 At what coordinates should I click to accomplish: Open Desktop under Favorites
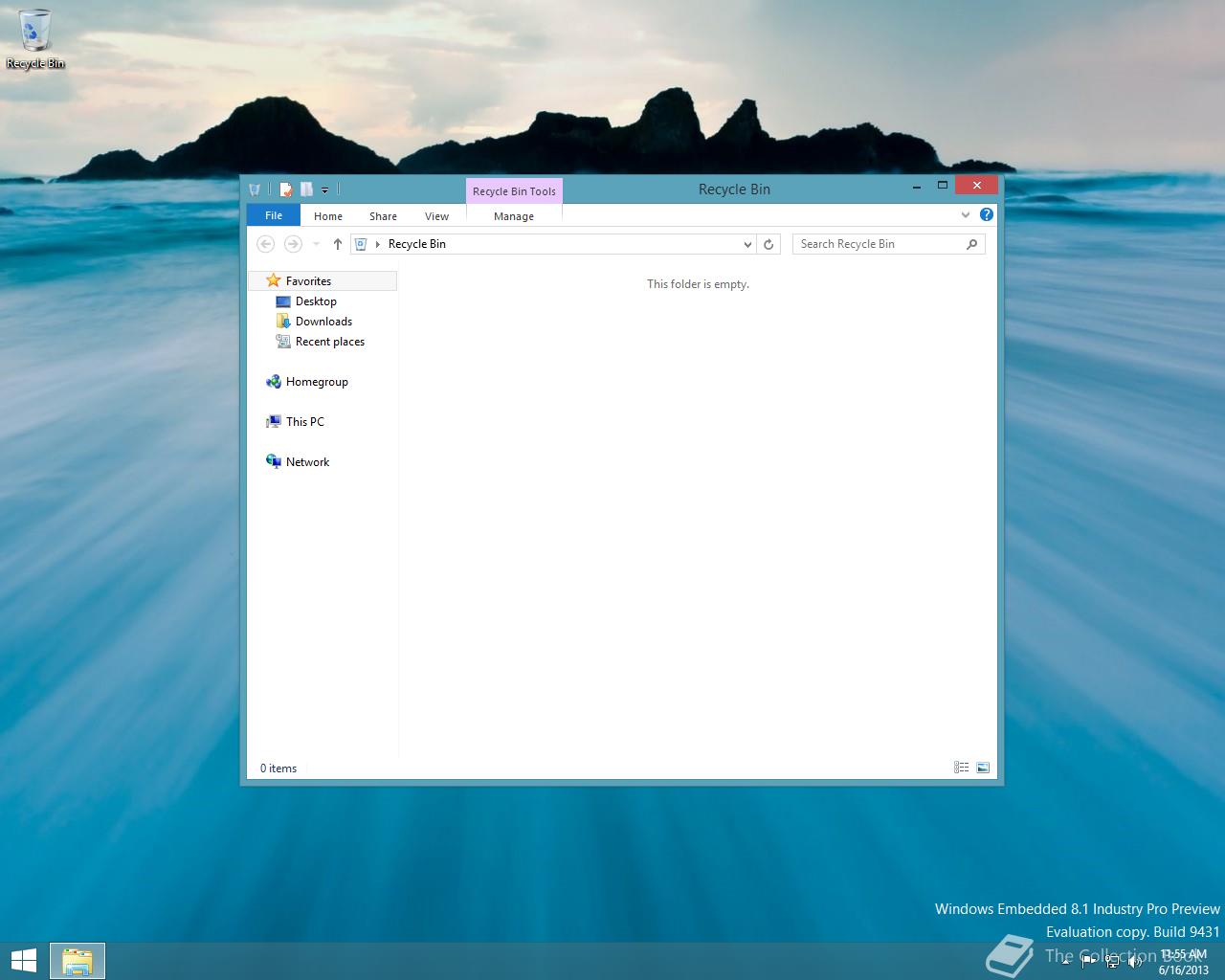pyautogui.click(x=316, y=301)
